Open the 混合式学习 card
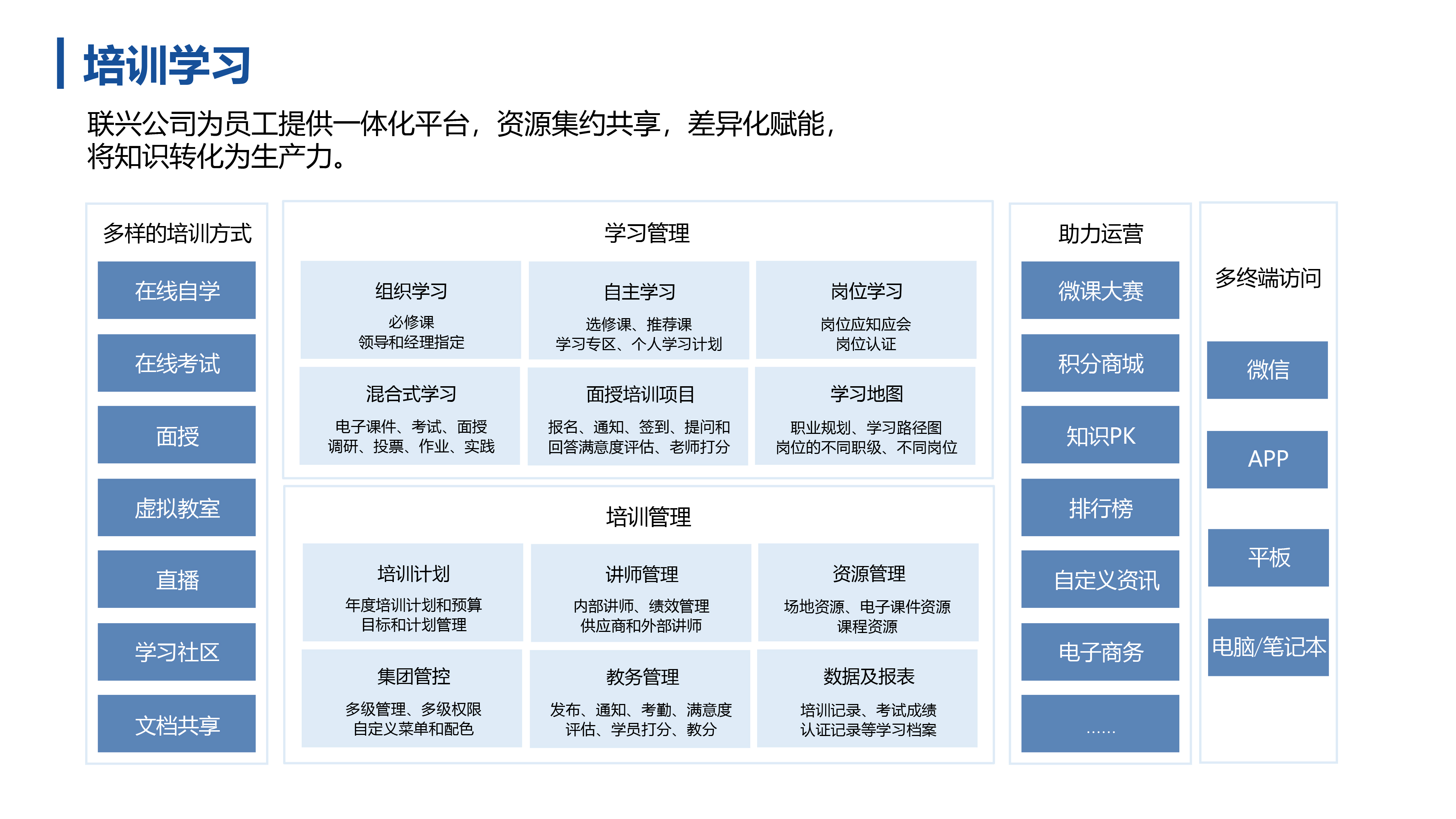This screenshot has width=1456, height=819. tap(410, 416)
